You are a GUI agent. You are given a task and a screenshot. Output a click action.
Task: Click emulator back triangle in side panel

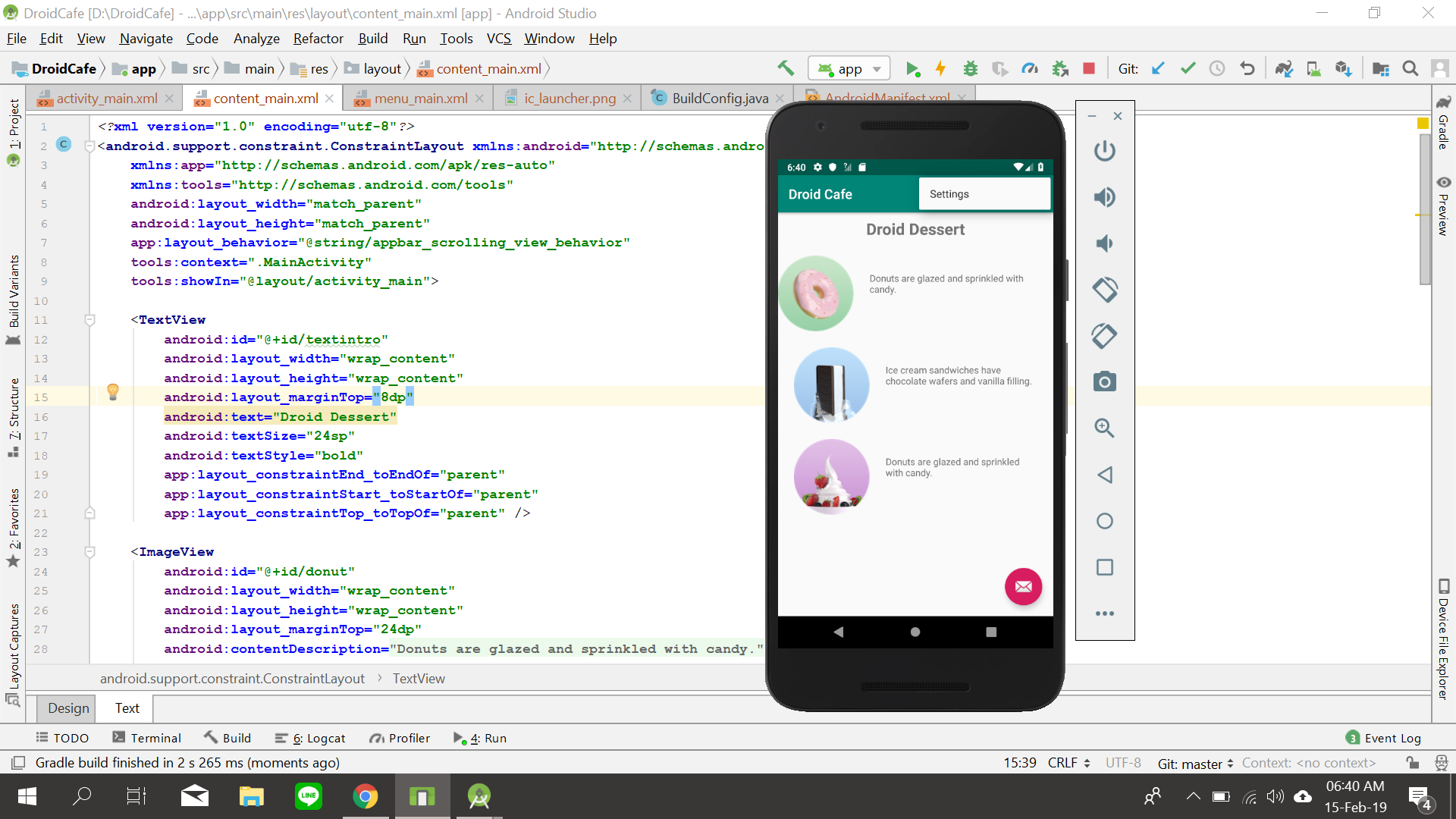click(1105, 475)
